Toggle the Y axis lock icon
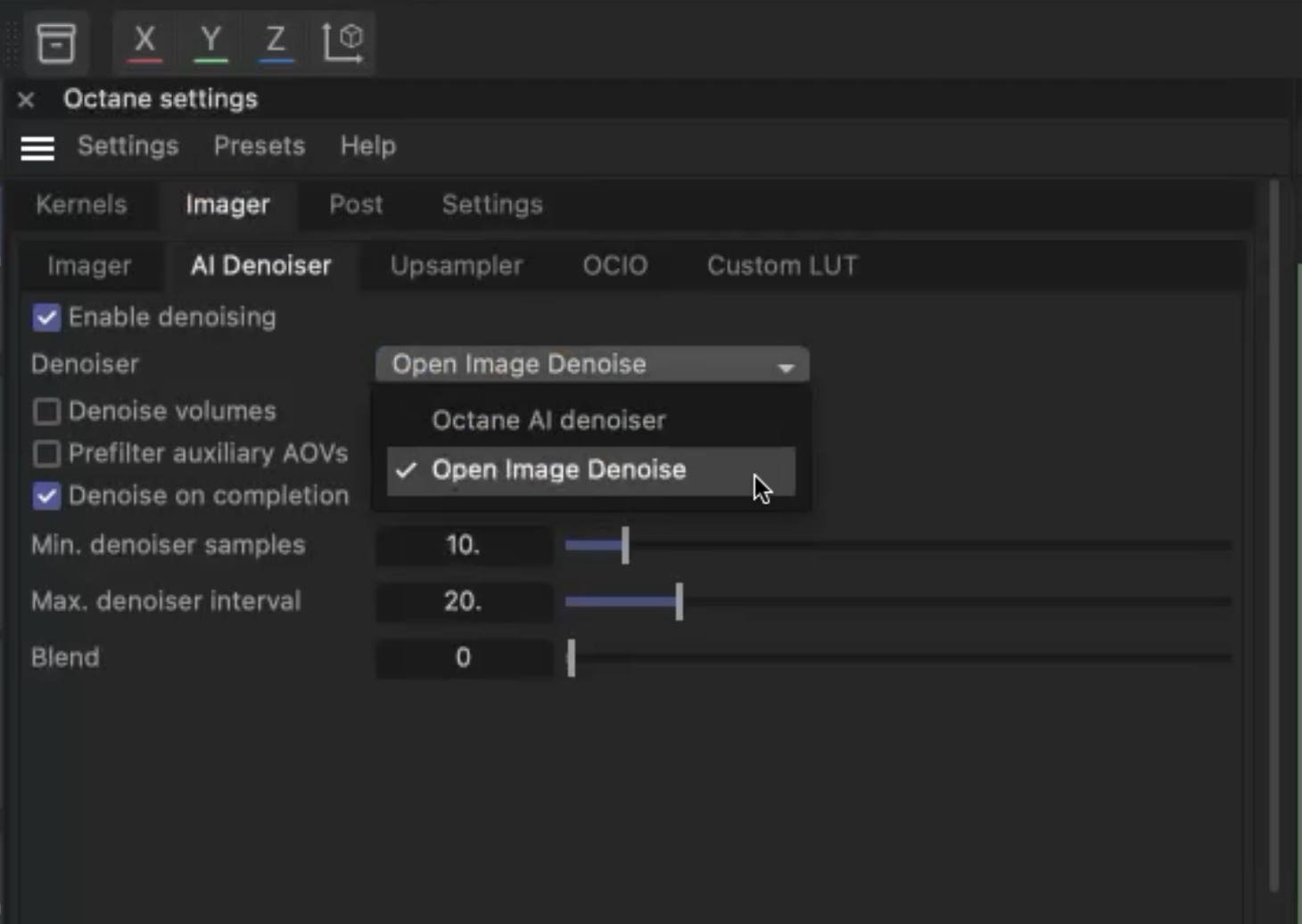The height and width of the screenshot is (924, 1302). [210, 41]
